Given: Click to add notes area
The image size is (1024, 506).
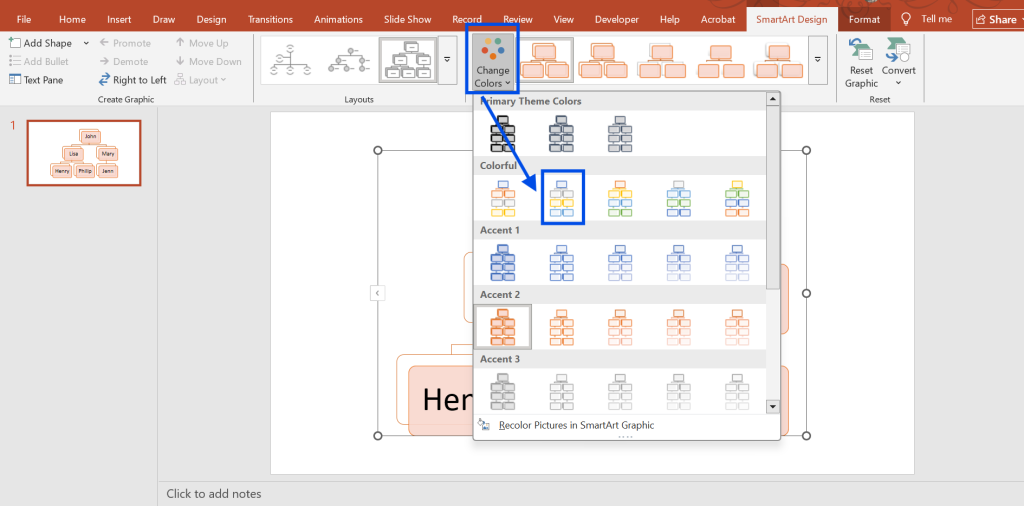Looking at the screenshot, I should [214, 494].
